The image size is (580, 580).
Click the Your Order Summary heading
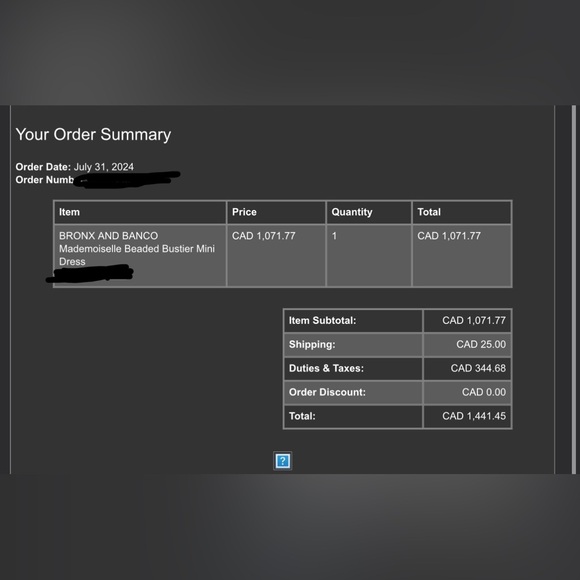(x=93, y=134)
